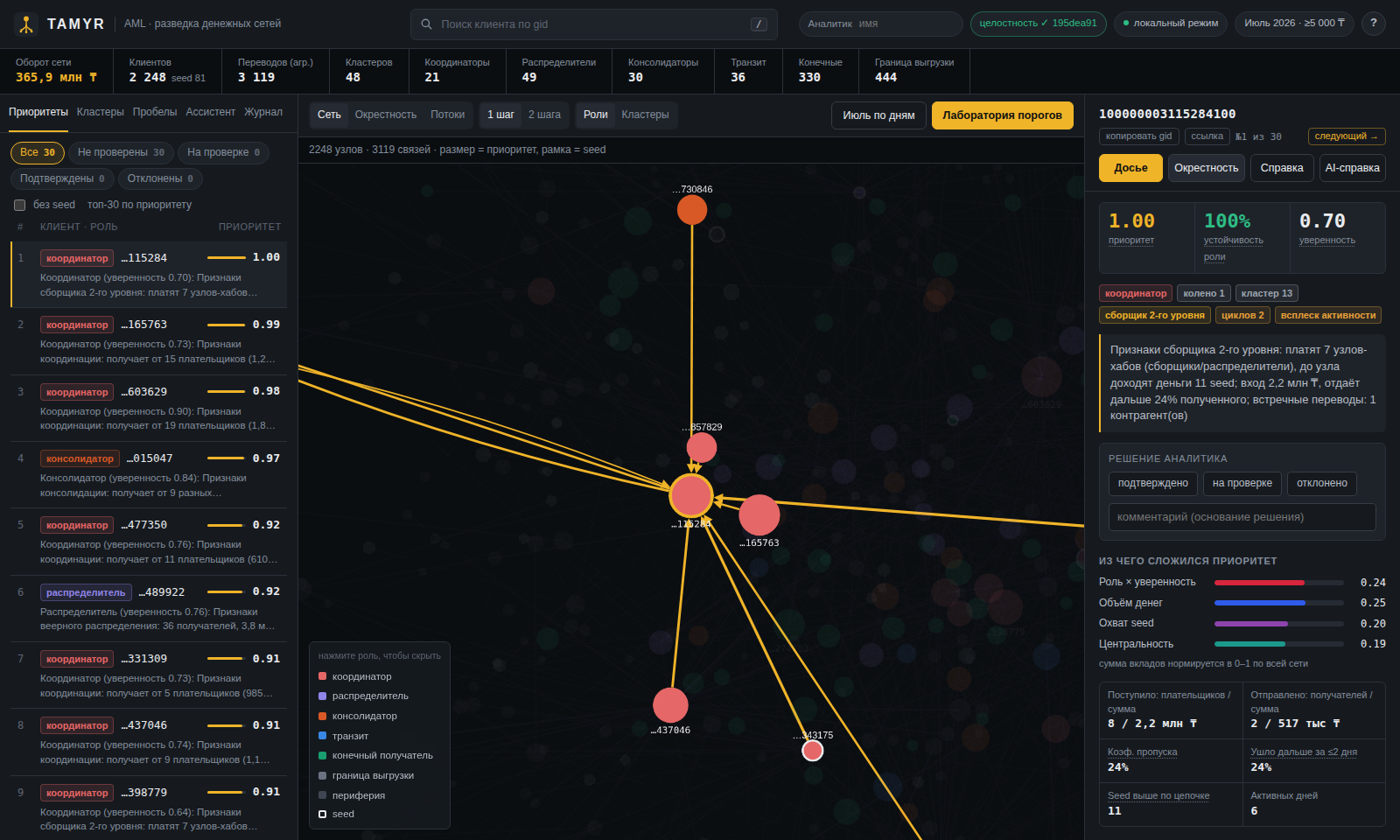Image resolution: width=1400 pixels, height=840 pixels.
Task: Open the Ассистент tab
Action: 210,112
